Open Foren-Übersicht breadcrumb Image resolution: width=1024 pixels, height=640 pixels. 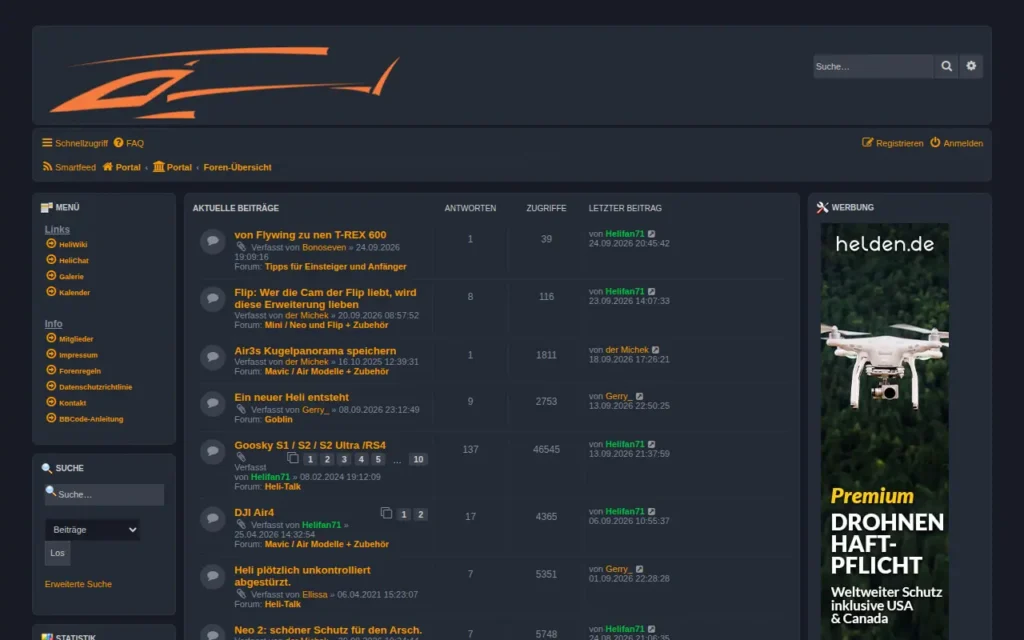pyautogui.click(x=237, y=167)
